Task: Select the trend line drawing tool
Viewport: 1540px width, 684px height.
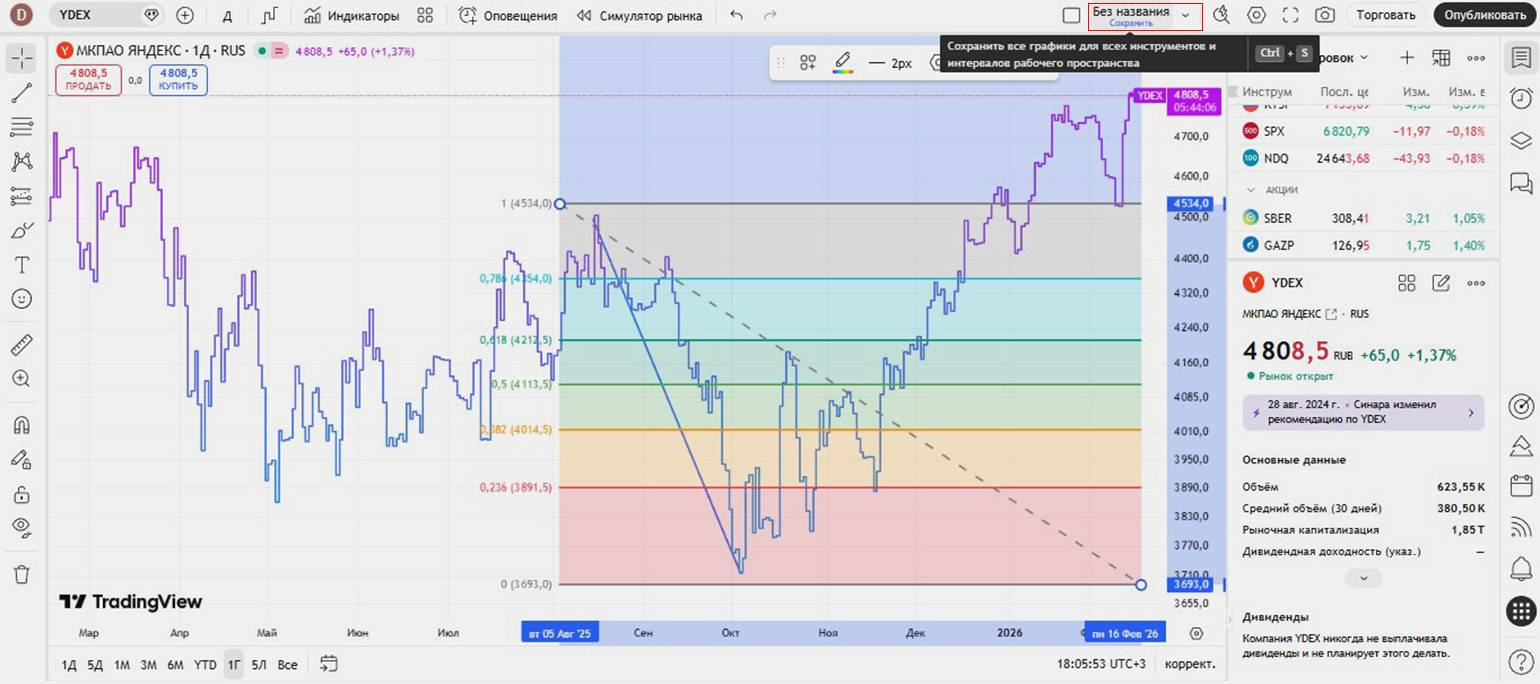Action: coord(21,94)
